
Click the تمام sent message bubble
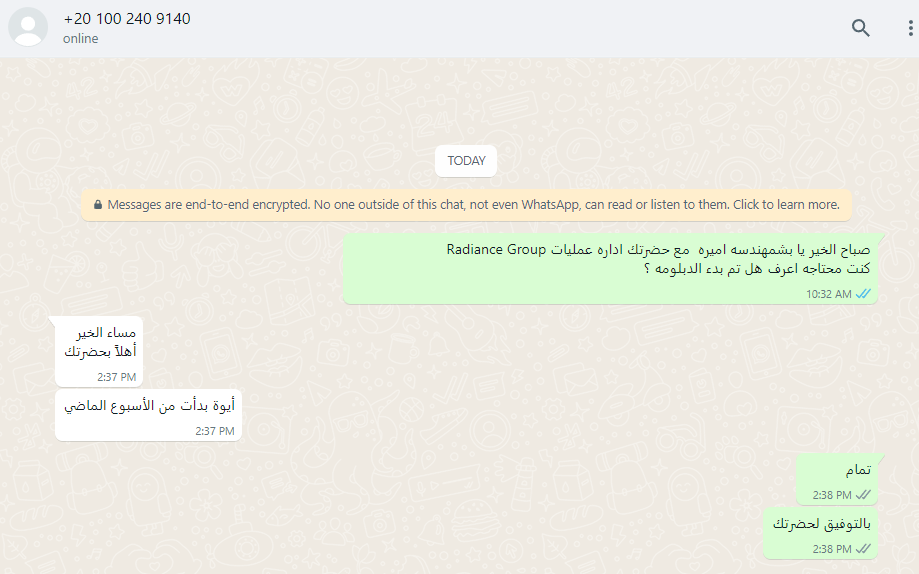pyautogui.click(x=837, y=478)
